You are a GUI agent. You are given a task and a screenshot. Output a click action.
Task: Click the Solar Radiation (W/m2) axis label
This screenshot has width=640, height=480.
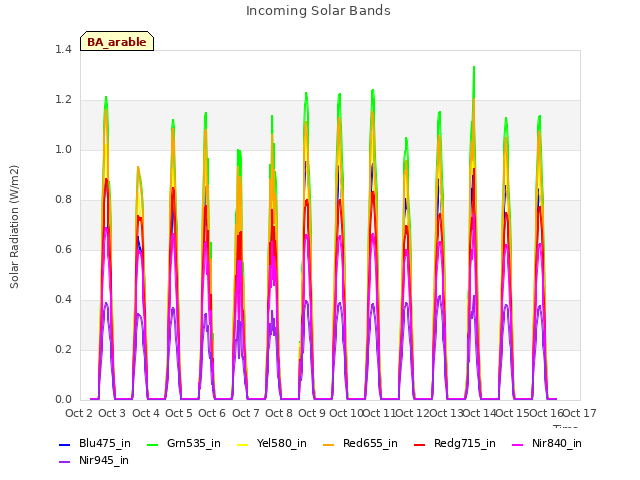click(x=14, y=227)
